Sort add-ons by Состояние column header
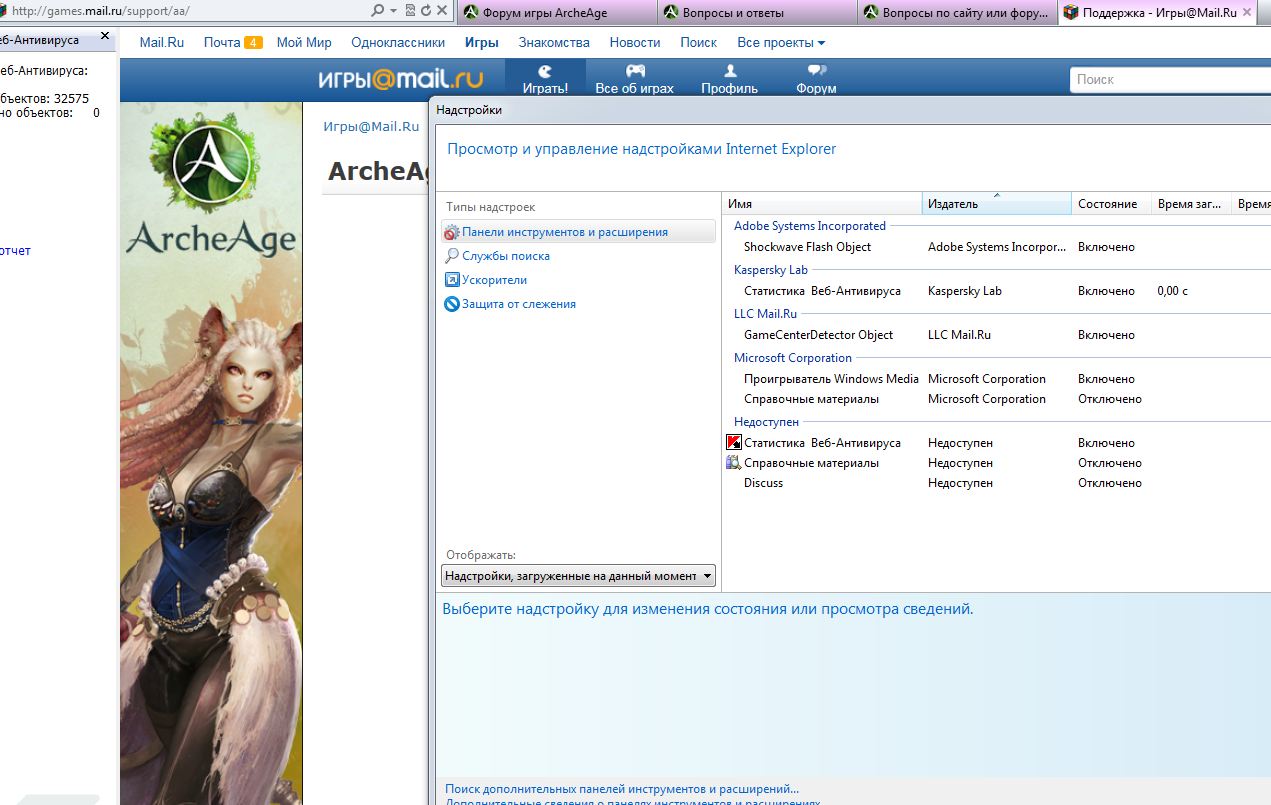The height and width of the screenshot is (805, 1271). coord(1111,204)
